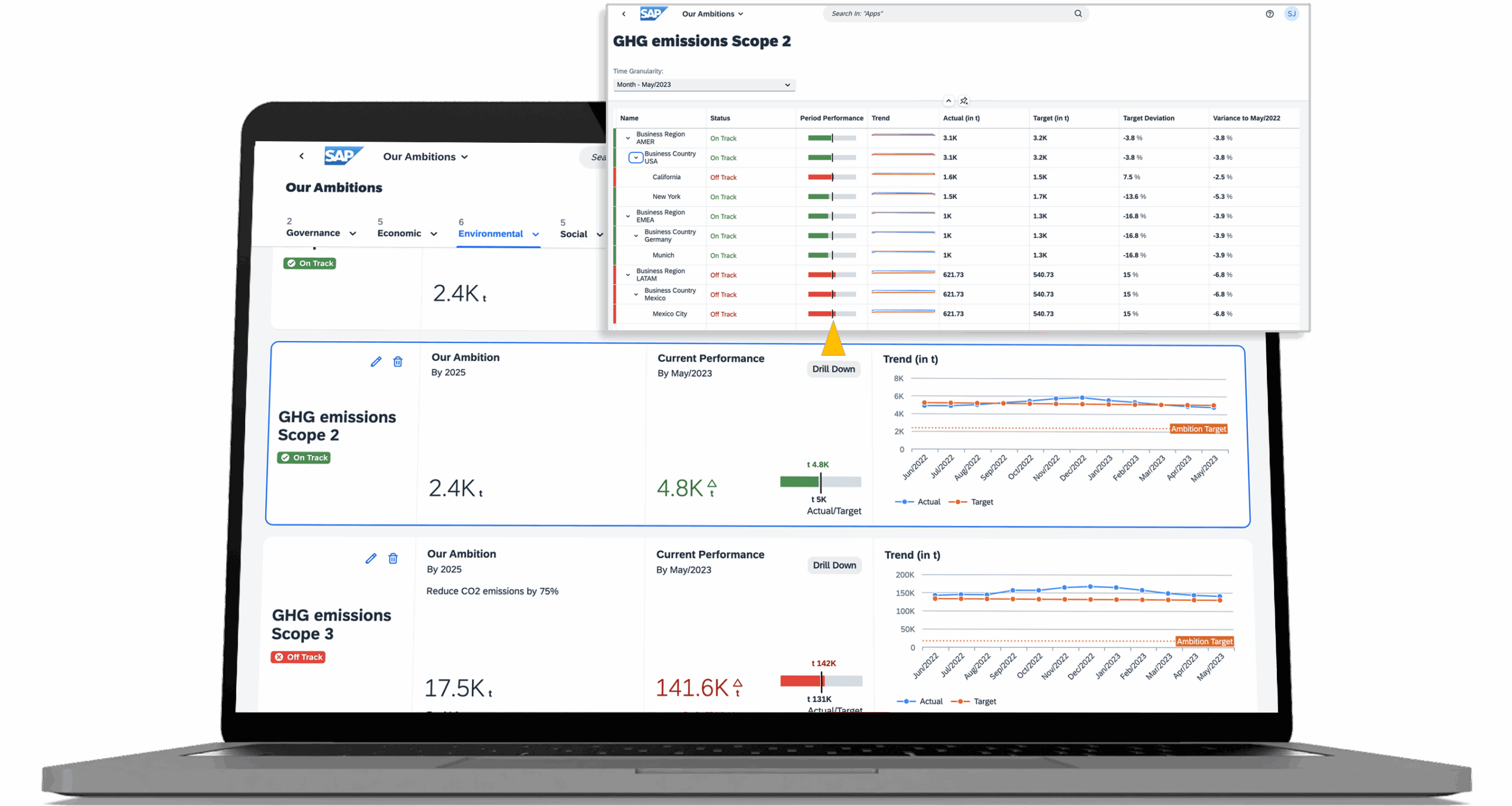Collapse the Business Region AMER row

point(628,138)
